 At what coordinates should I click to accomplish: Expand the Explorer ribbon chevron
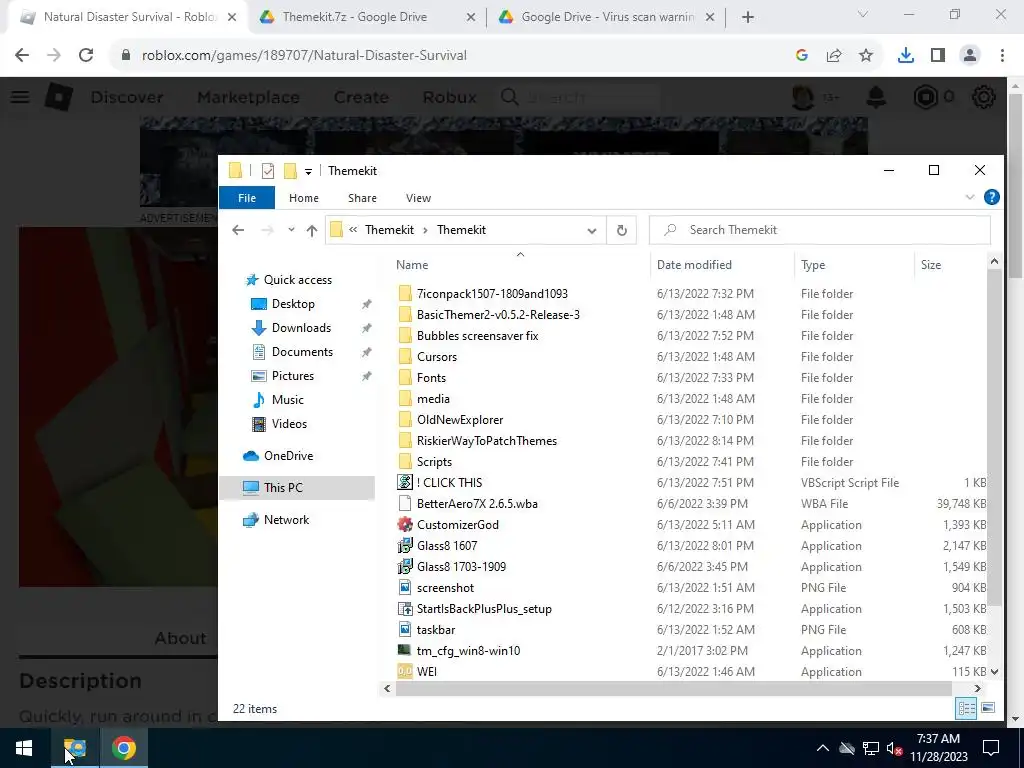click(970, 197)
